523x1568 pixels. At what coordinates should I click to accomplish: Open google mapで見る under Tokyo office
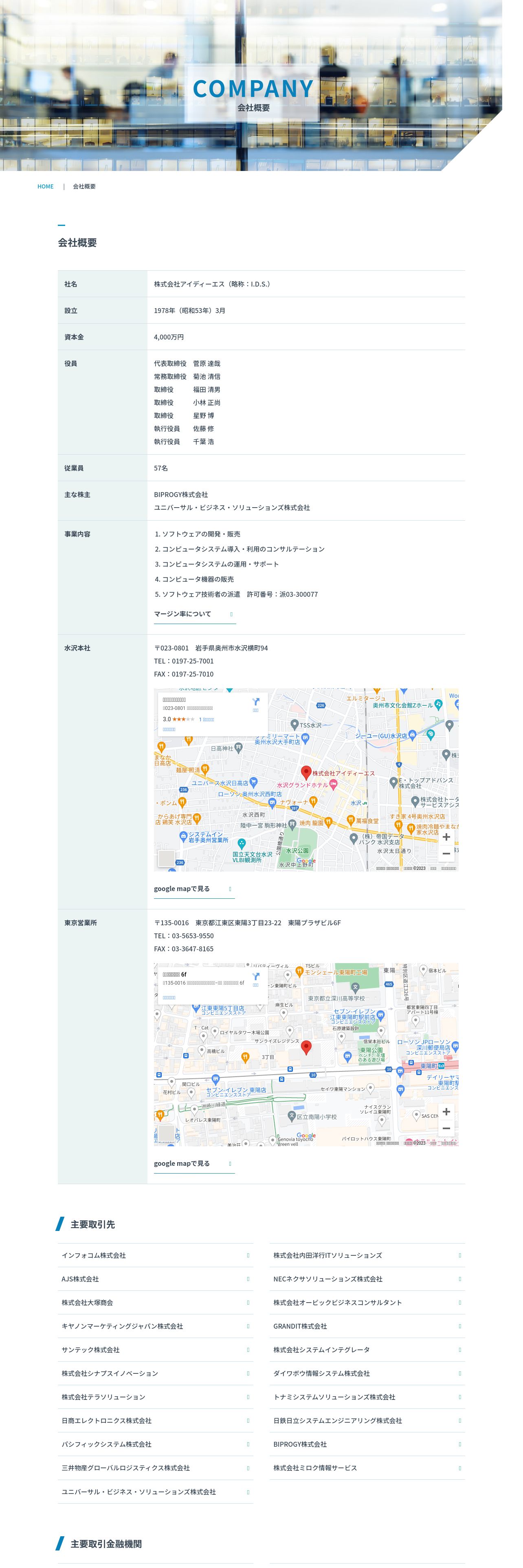(194, 1163)
